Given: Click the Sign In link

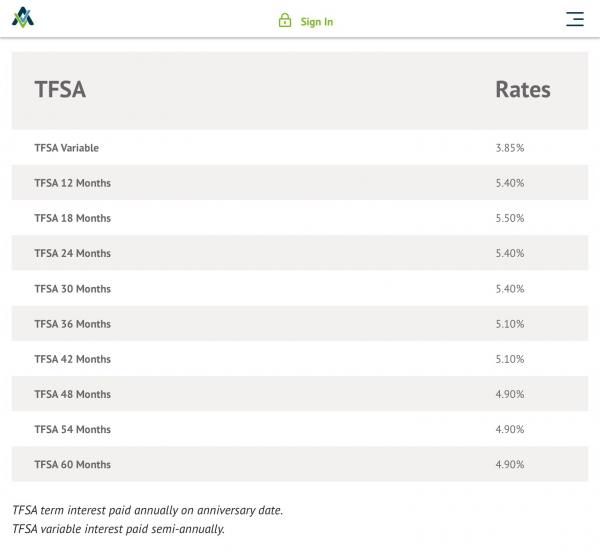Looking at the screenshot, I should (316, 22).
